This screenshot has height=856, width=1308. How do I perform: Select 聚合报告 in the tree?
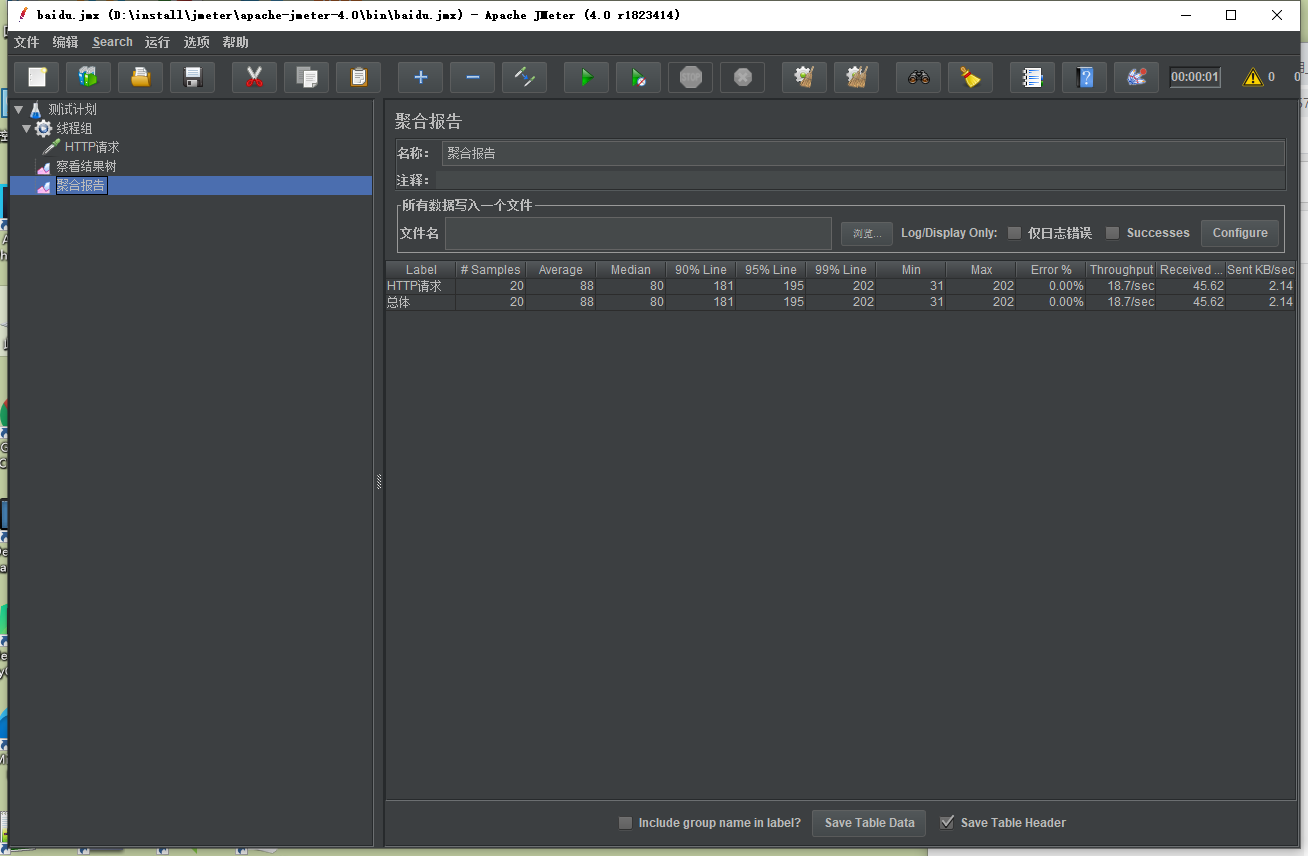81,185
